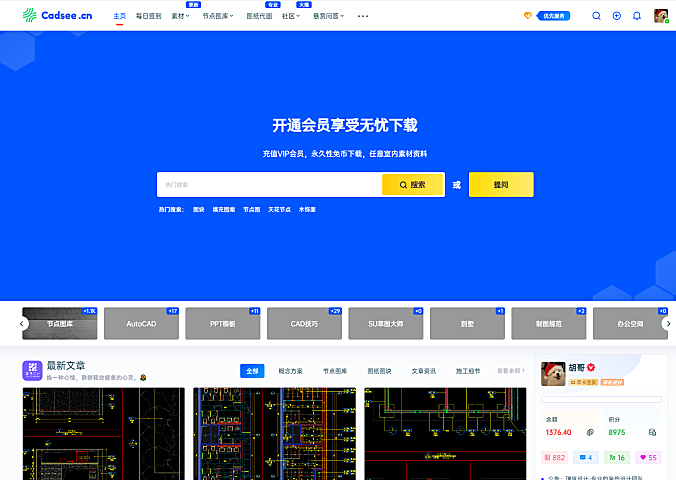The height and width of the screenshot is (480, 676).
Task: Open the PPT模板 category card
Action: tap(223, 323)
